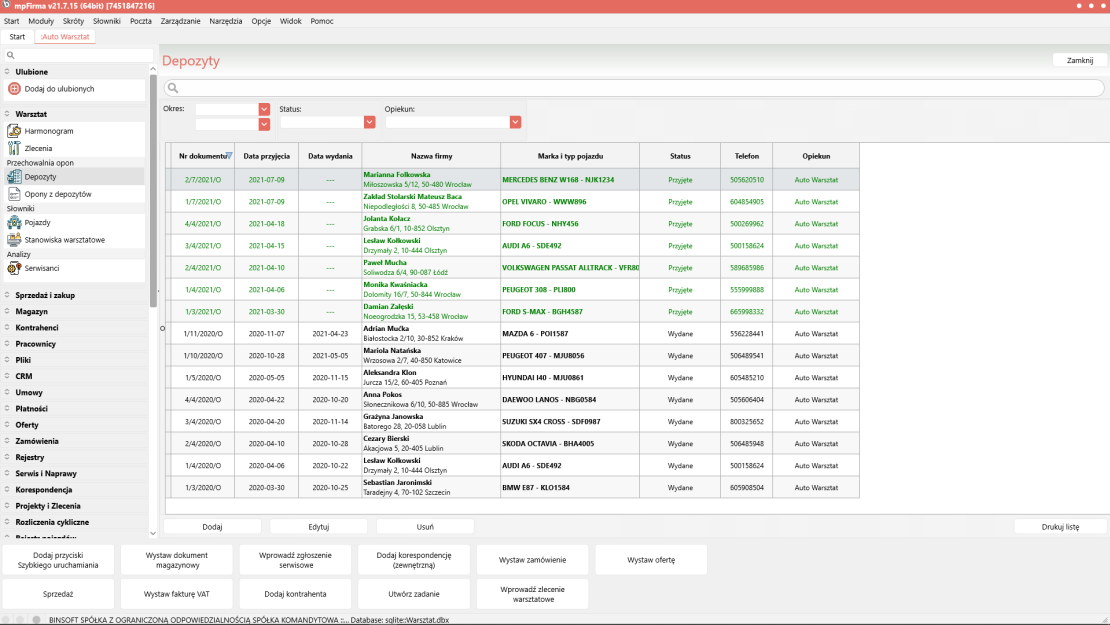This screenshot has height=625, width=1110.
Task: Collapse the Warsztat sidebar section
Action: coord(7,114)
